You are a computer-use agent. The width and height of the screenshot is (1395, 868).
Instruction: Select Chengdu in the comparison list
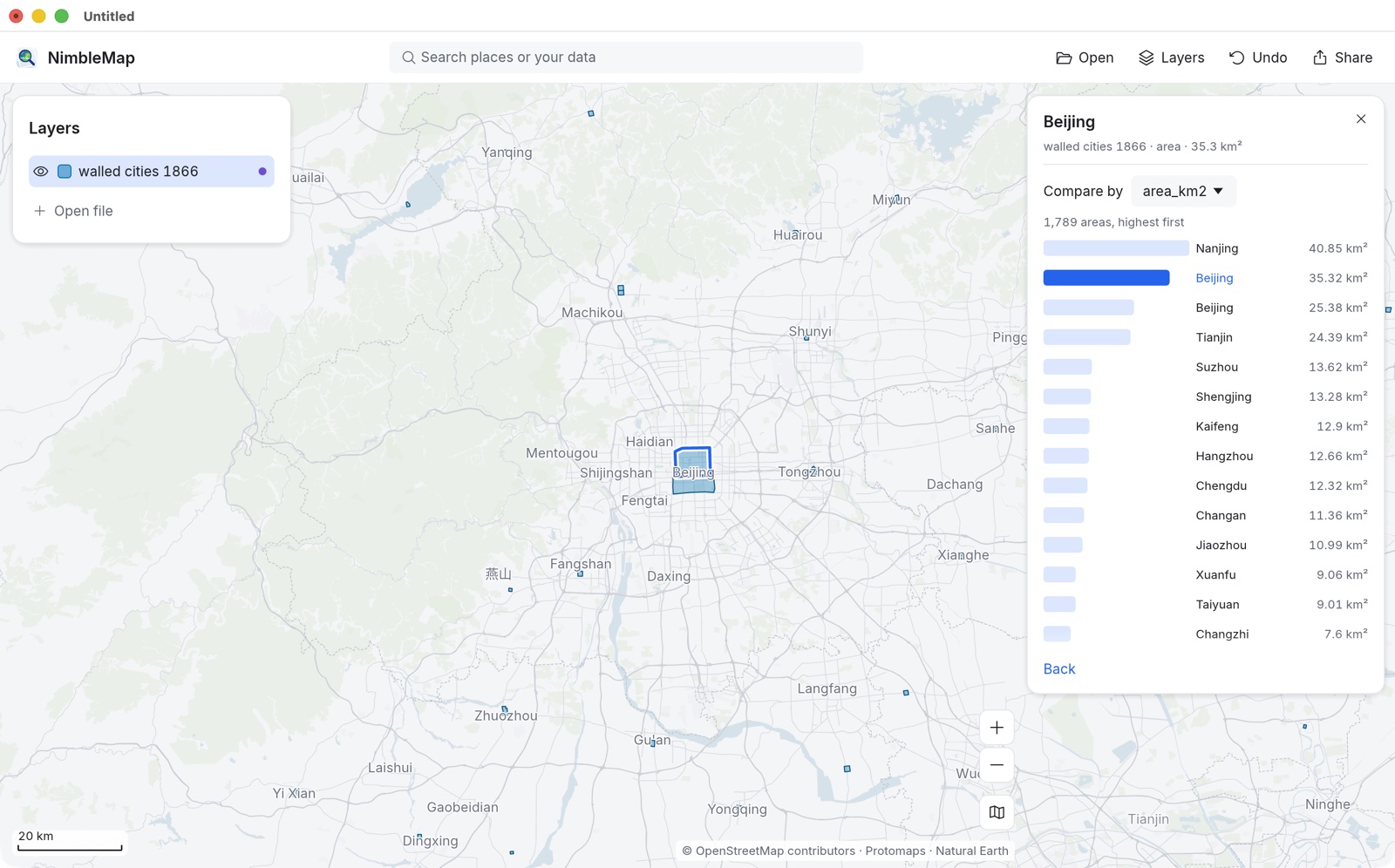tap(1205, 485)
